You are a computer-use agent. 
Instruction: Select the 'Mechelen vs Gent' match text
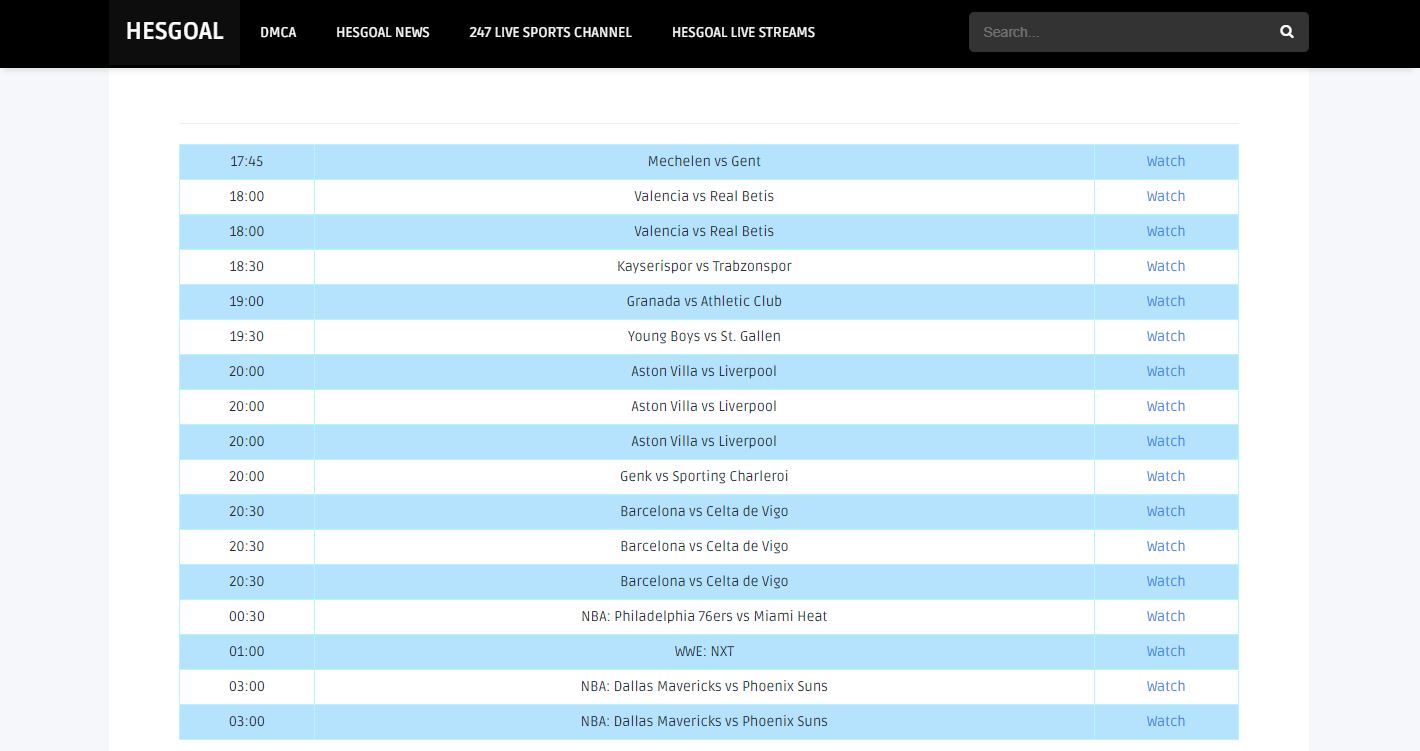pos(704,161)
